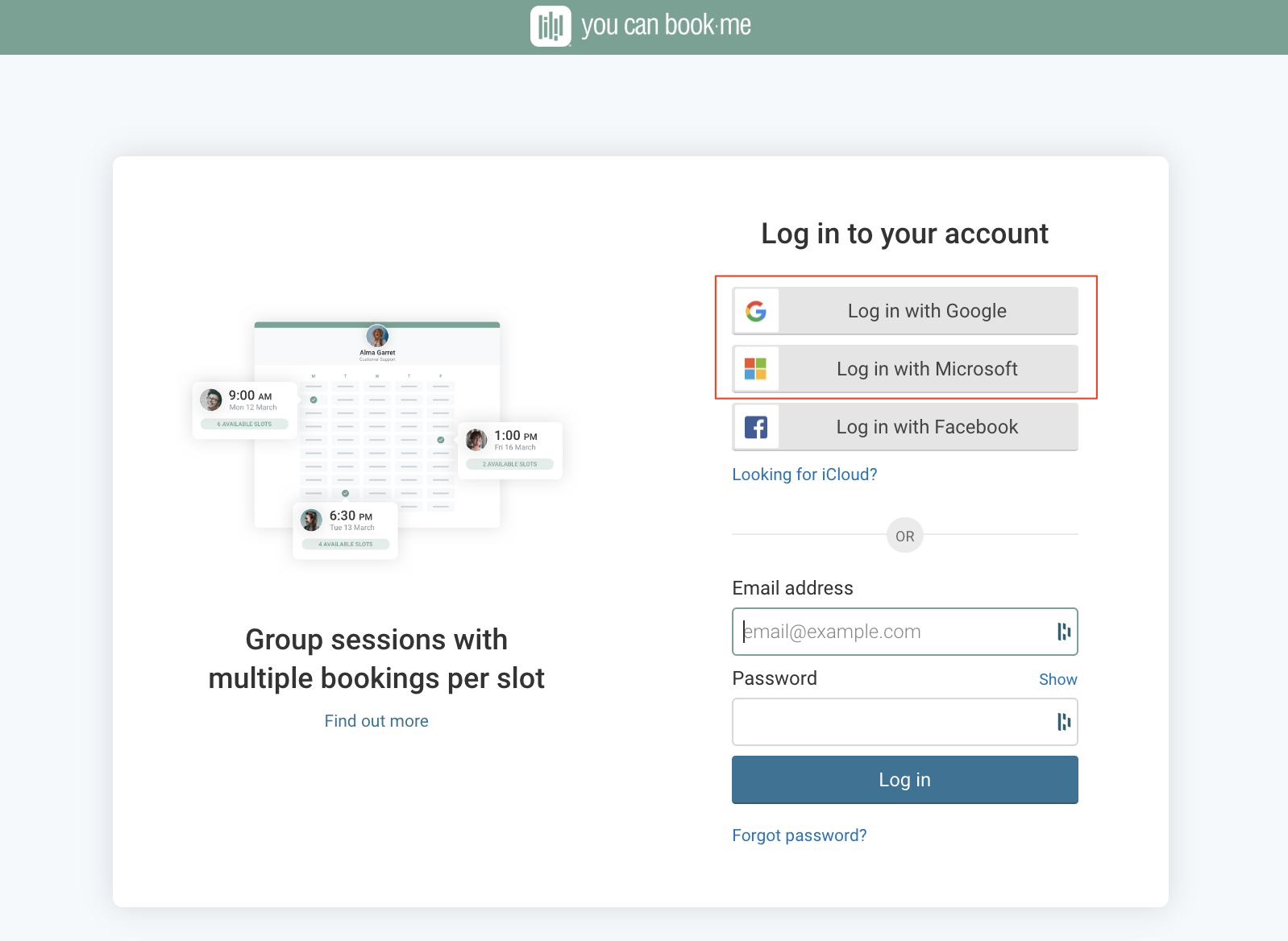Click password manager icon in password field

(x=1064, y=722)
